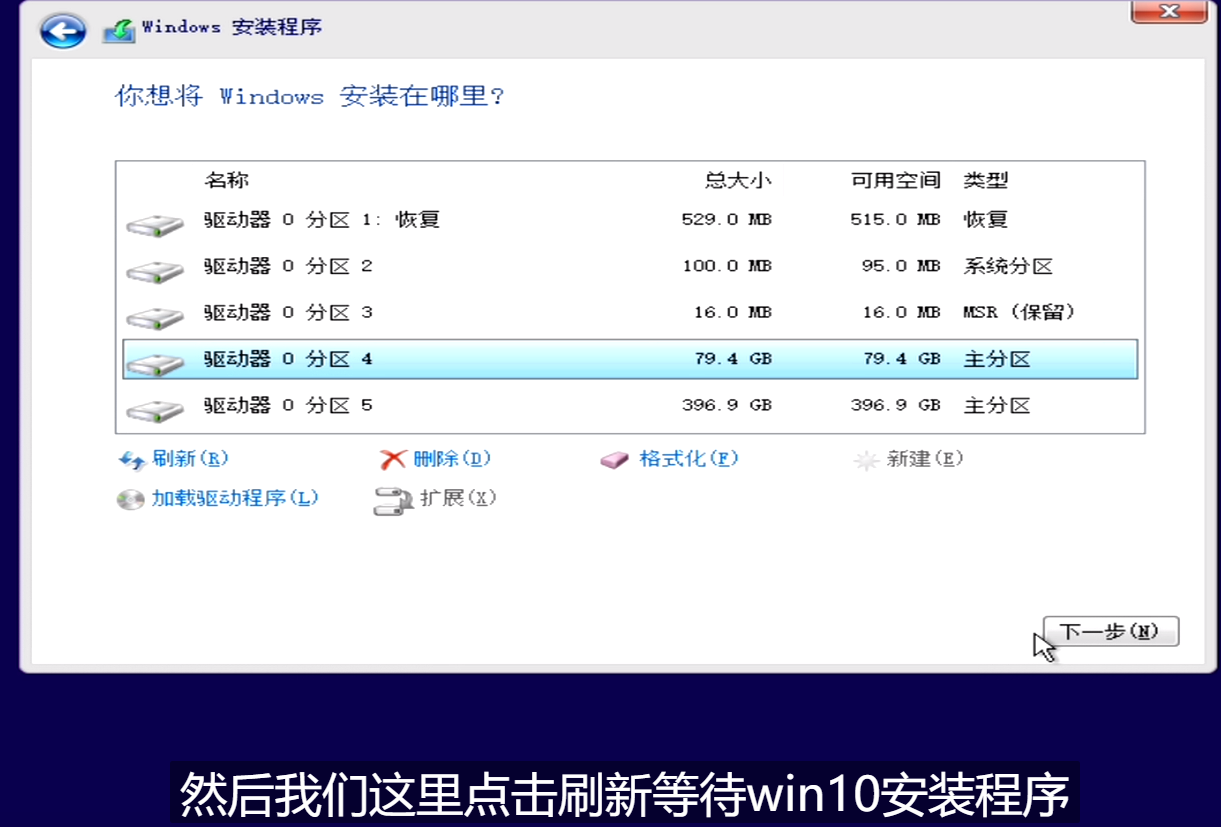The height and width of the screenshot is (827, 1221).
Task: Click free space 95.0 MB
Action: tap(901, 266)
